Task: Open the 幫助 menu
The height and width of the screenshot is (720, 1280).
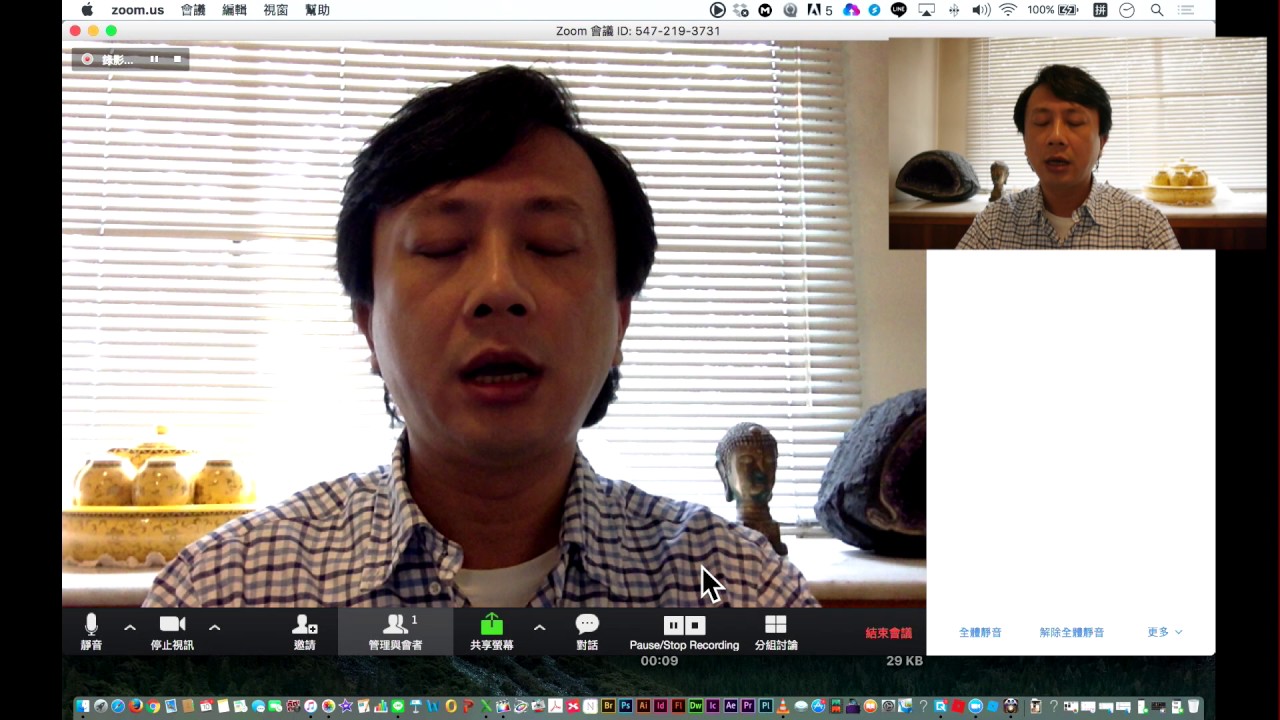Action: click(317, 10)
